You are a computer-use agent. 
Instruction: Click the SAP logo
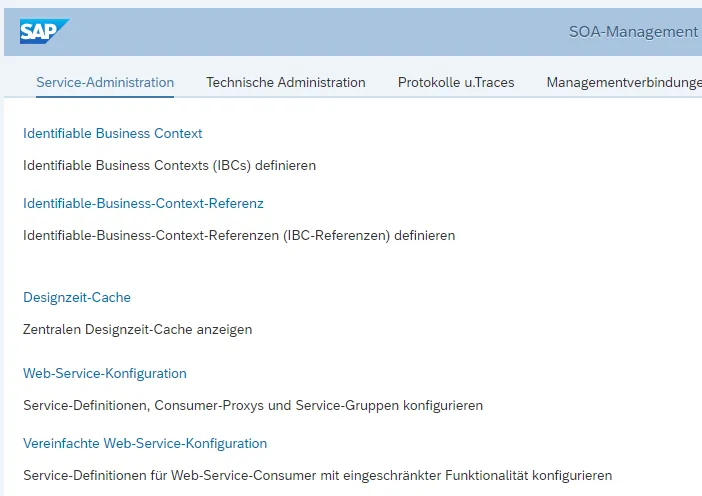tap(44, 32)
